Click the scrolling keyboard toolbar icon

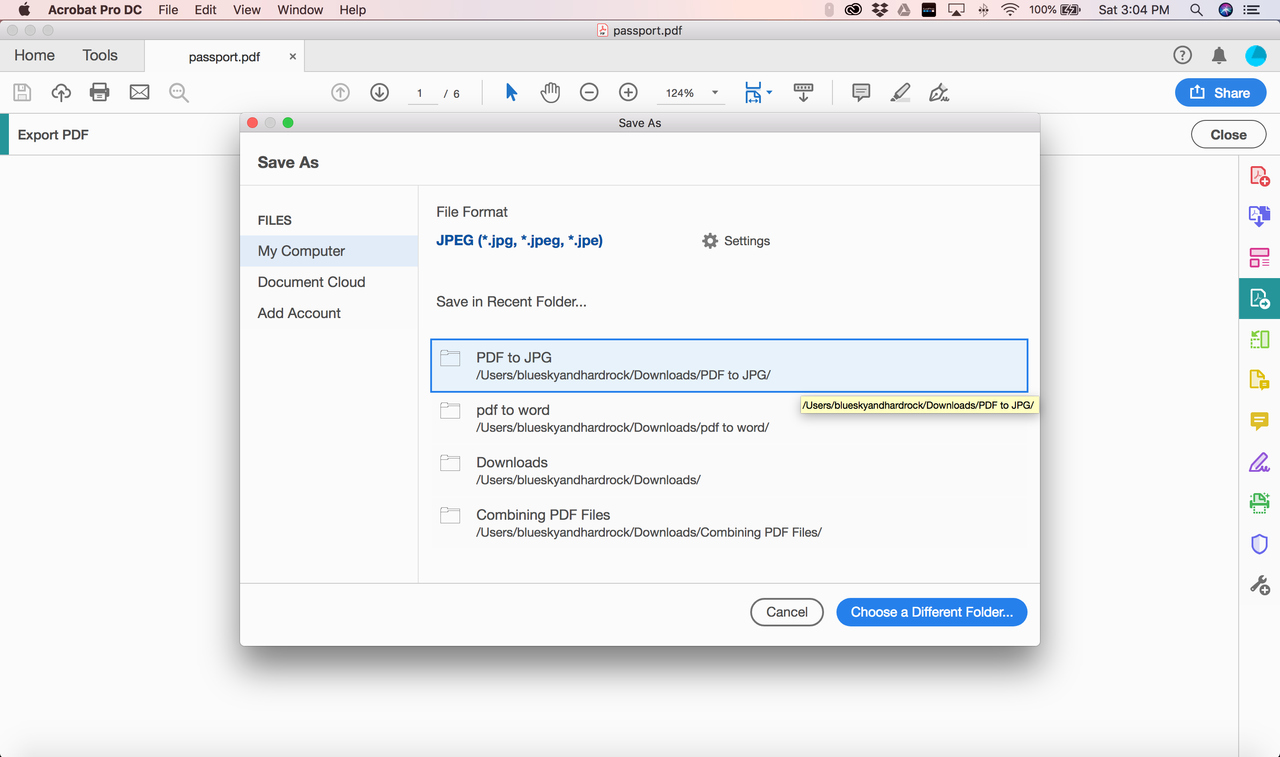[x=803, y=93]
